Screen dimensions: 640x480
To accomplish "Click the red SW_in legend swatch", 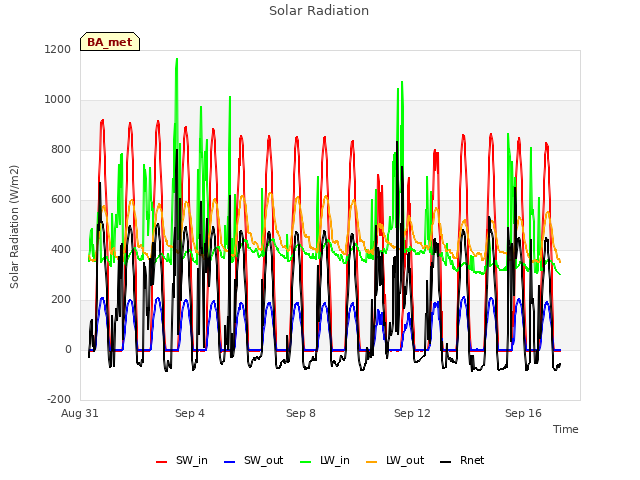I will (x=162, y=462).
